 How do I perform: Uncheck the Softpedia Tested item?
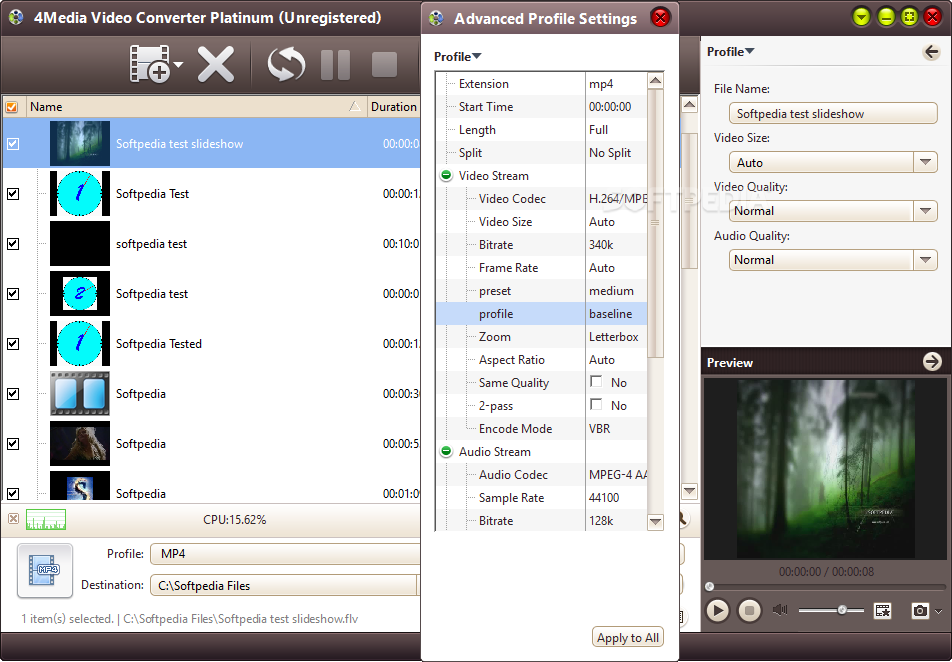coord(13,344)
